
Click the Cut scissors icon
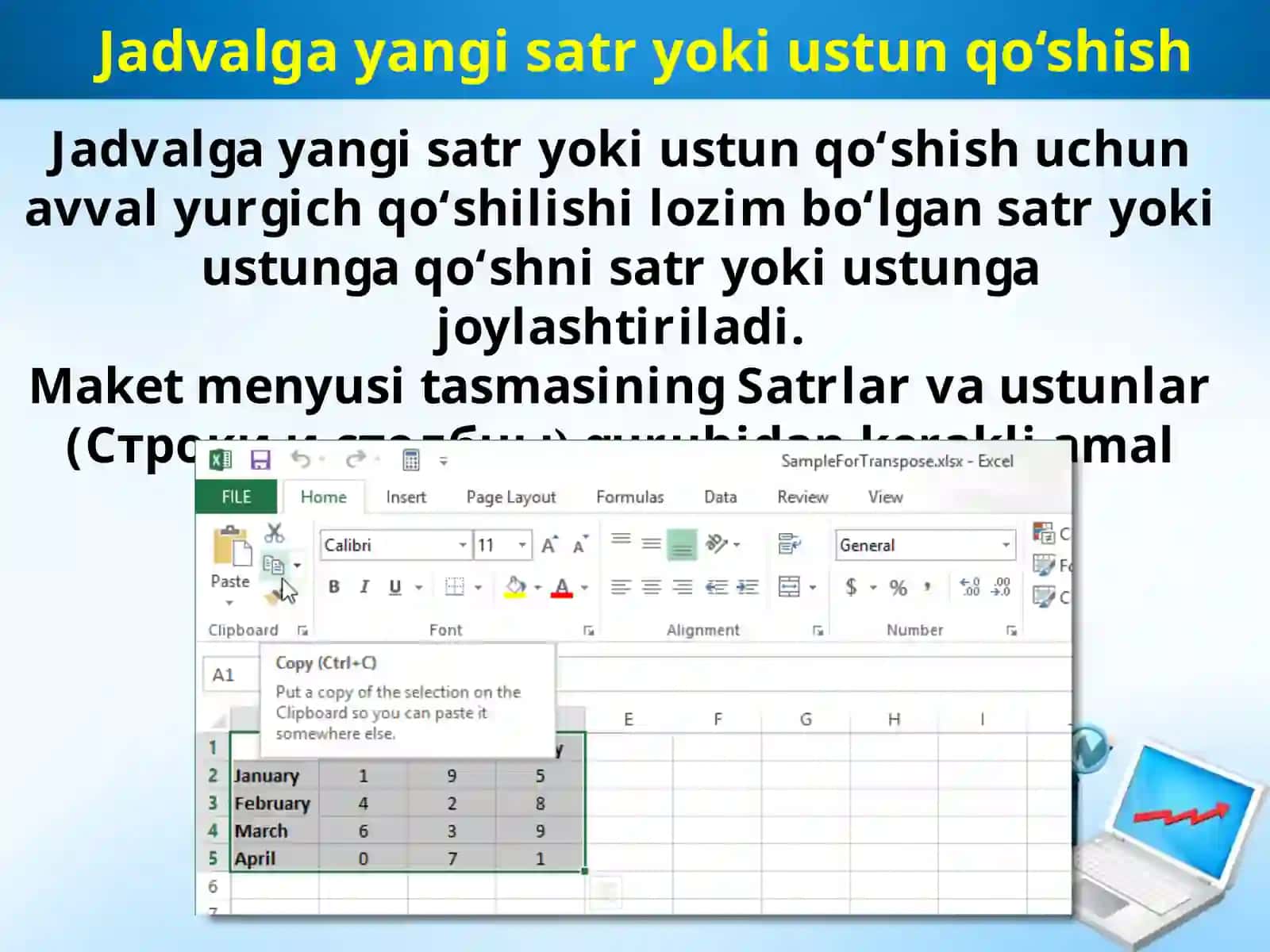pyautogui.click(x=275, y=532)
